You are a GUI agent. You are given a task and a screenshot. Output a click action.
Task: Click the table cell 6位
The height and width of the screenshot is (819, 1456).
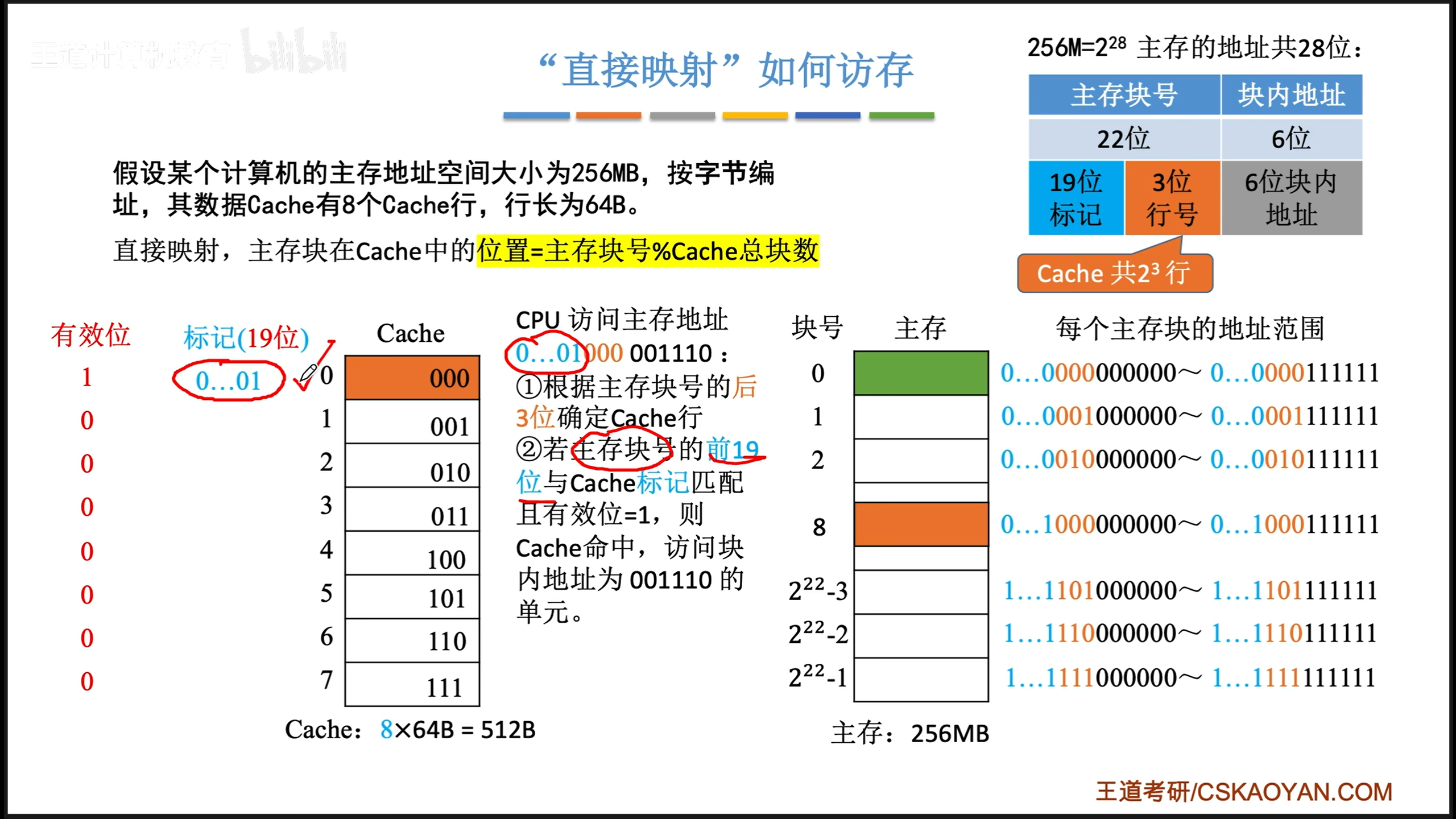click(x=1292, y=139)
